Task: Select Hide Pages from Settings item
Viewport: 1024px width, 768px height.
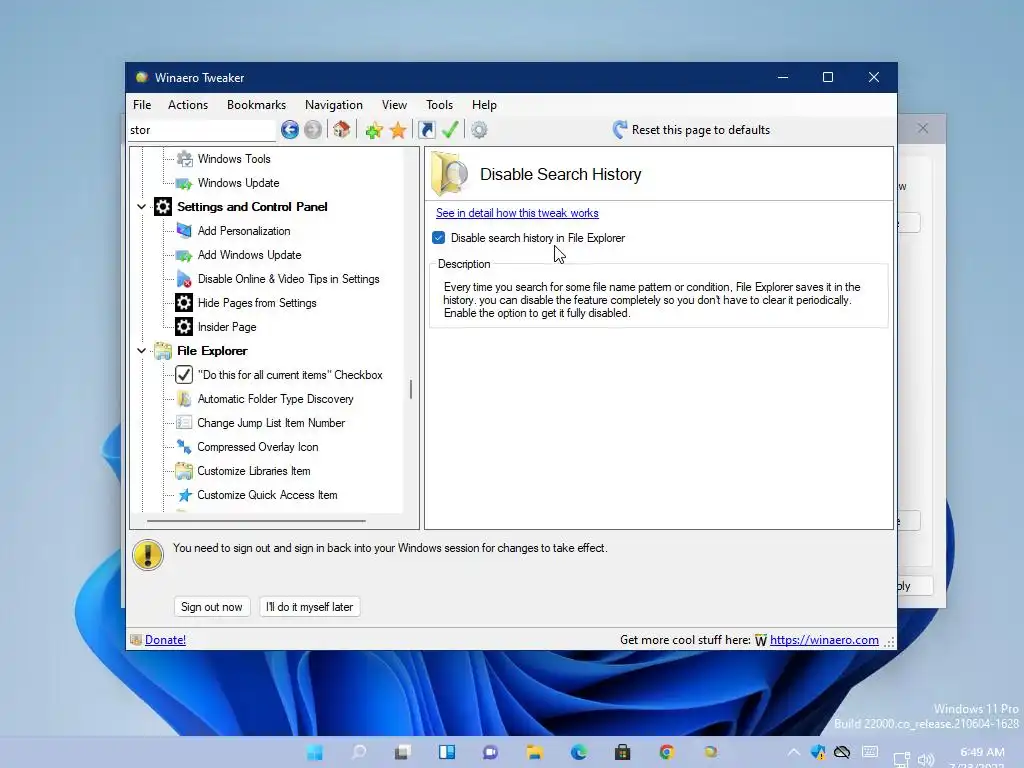Action: coord(257,303)
